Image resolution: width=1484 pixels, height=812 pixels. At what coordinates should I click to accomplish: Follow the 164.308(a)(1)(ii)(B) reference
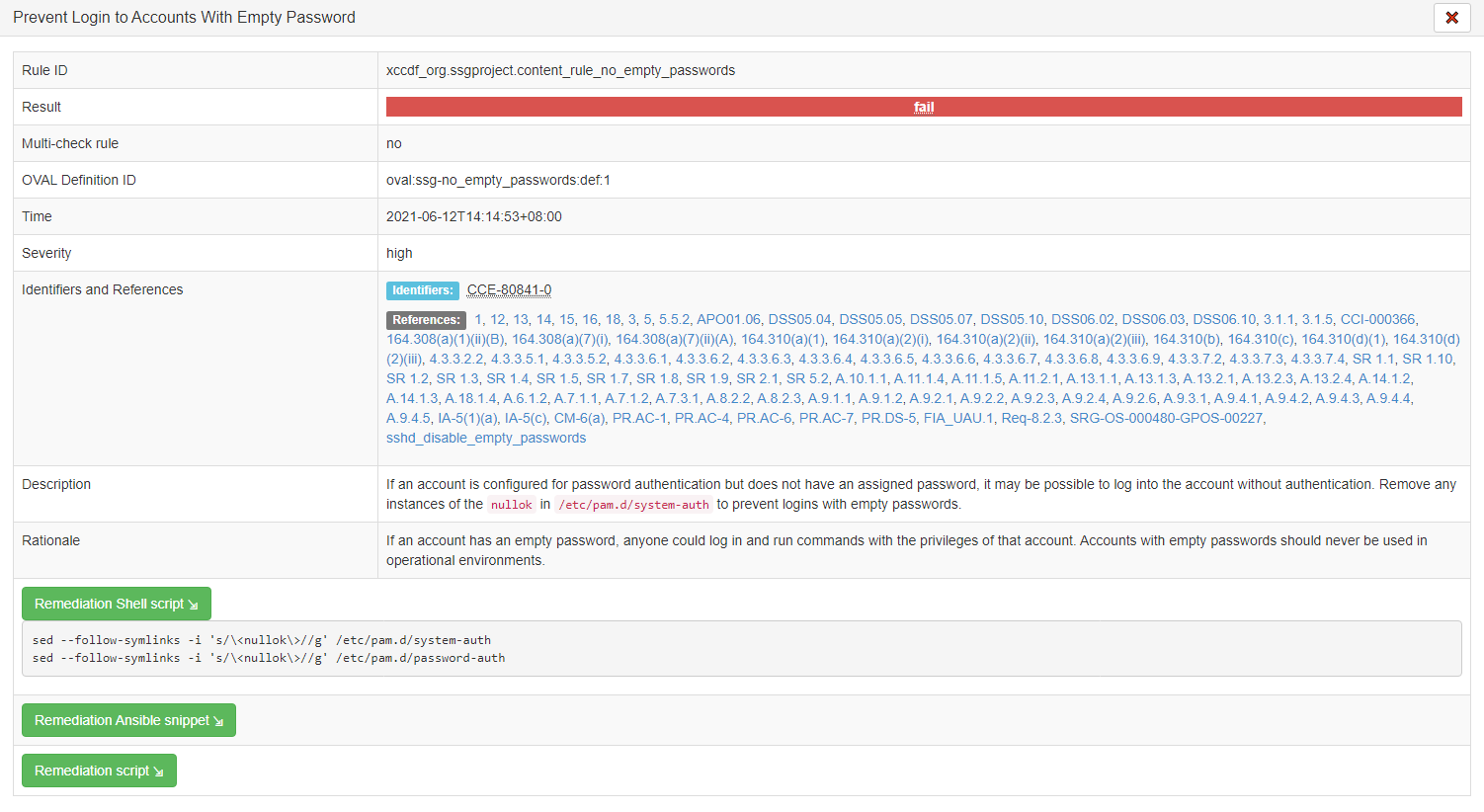click(x=446, y=339)
